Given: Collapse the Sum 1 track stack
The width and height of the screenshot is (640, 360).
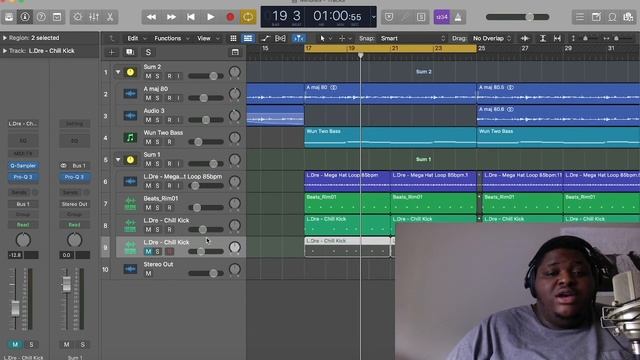Looking at the screenshot, I should pos(118,160).
